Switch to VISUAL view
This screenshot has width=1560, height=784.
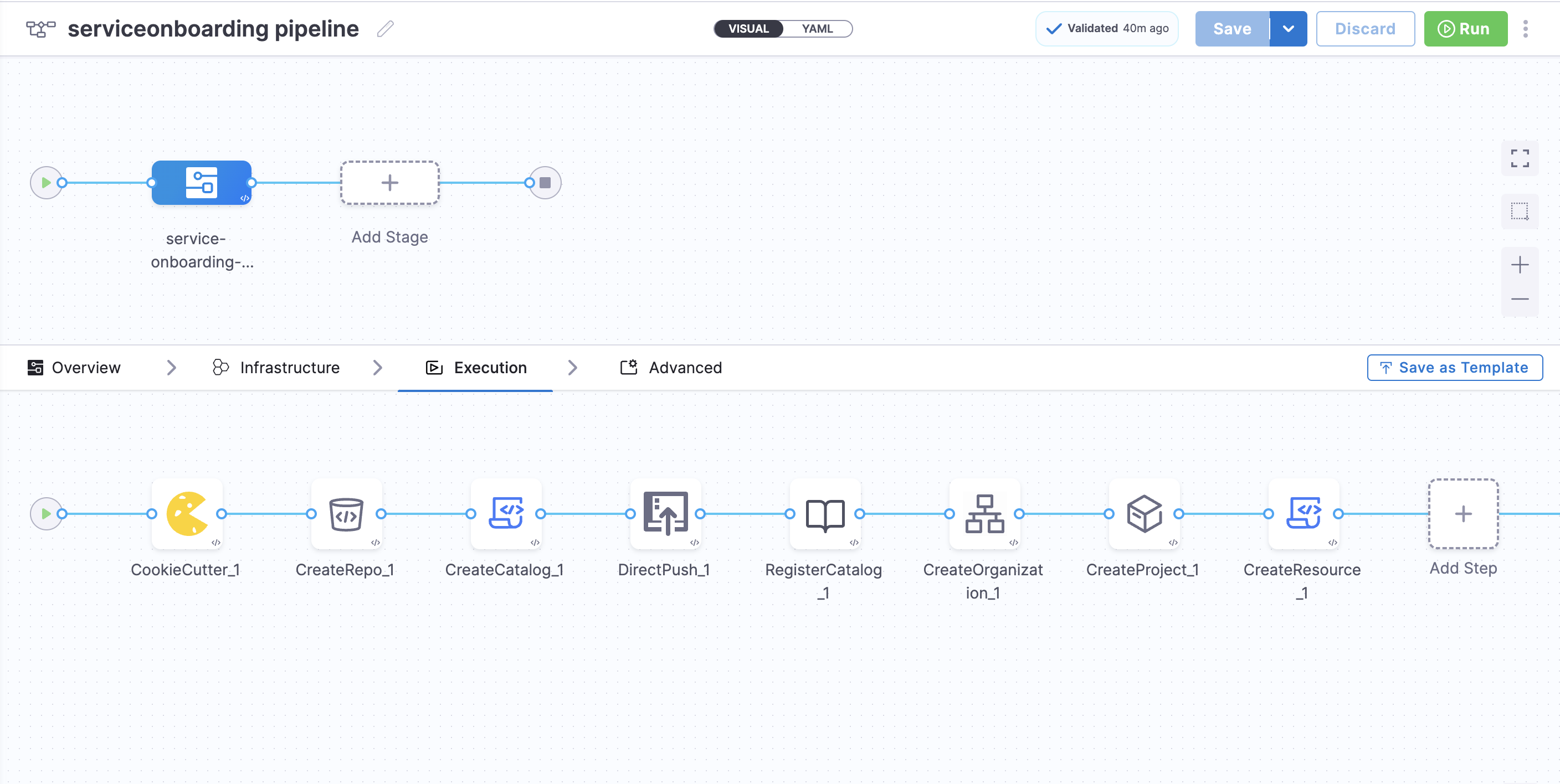point(748,28)
